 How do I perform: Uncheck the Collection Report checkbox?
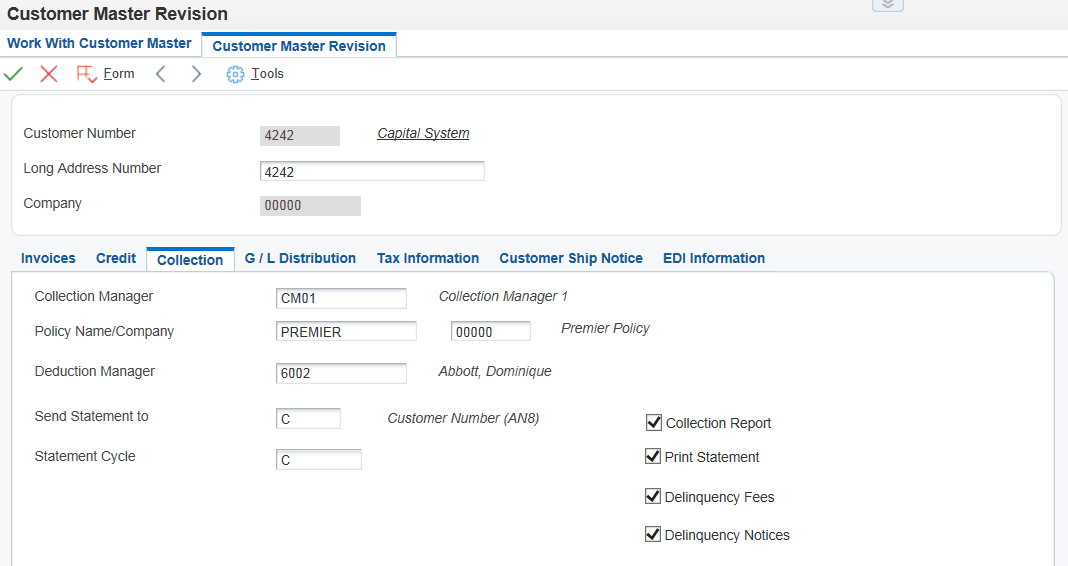pyautogui.click(x=653, y=422)
